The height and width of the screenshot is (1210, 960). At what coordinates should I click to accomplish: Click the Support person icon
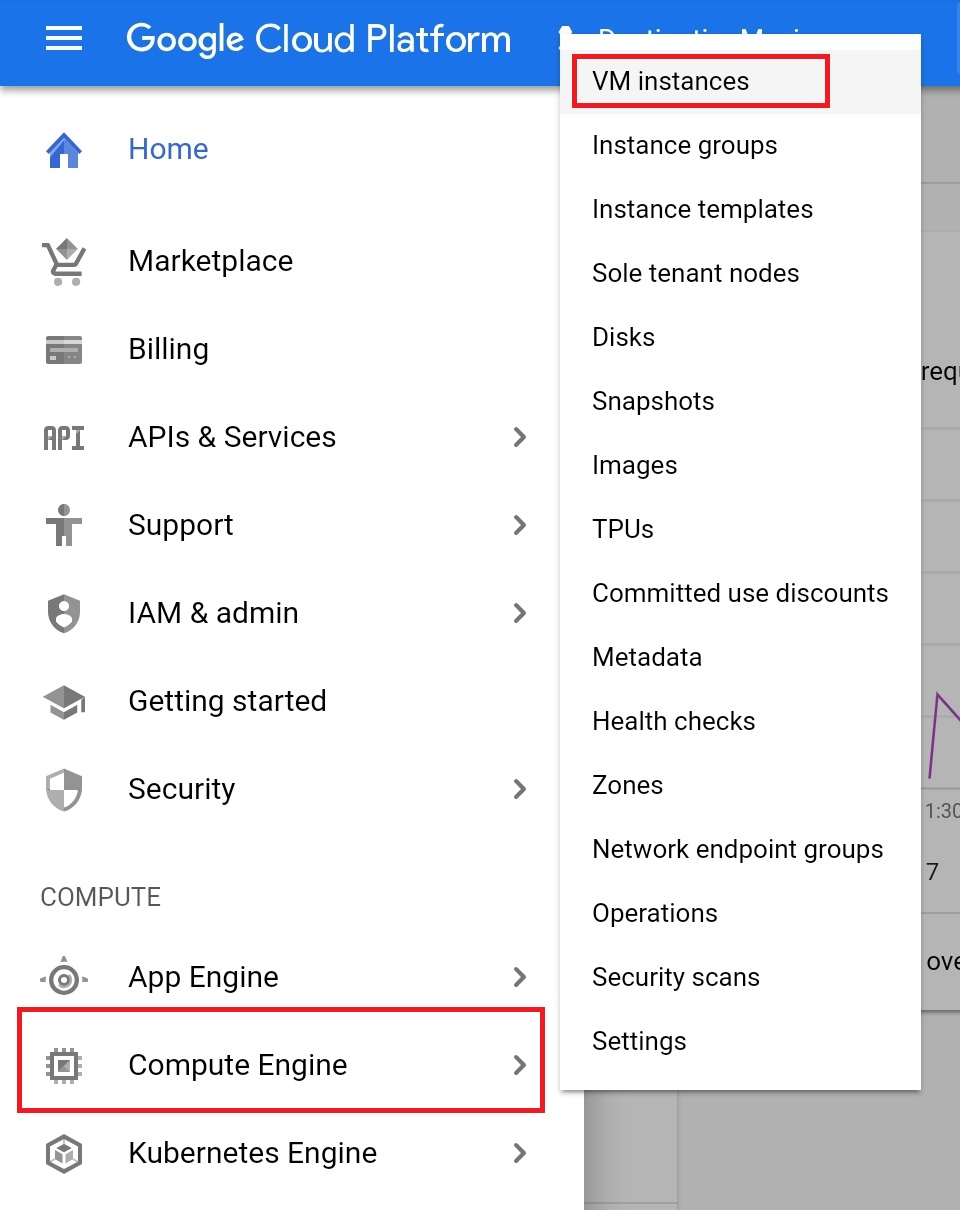(x=64, y=526)
